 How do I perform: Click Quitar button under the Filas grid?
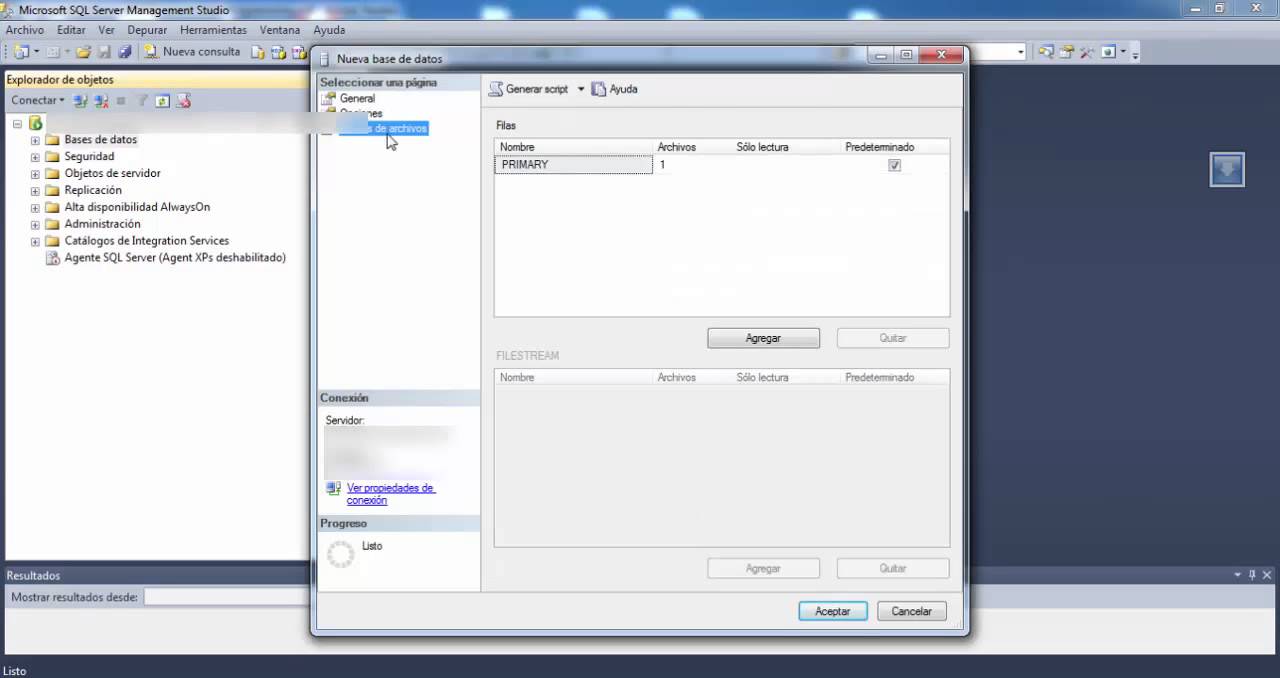[x=893, y=338]
